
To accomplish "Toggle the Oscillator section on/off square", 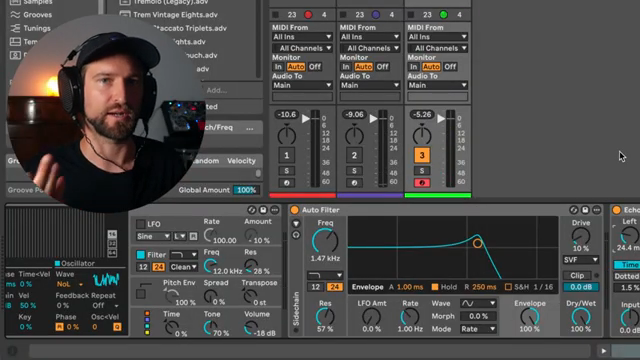I will [x=58, y=263].
